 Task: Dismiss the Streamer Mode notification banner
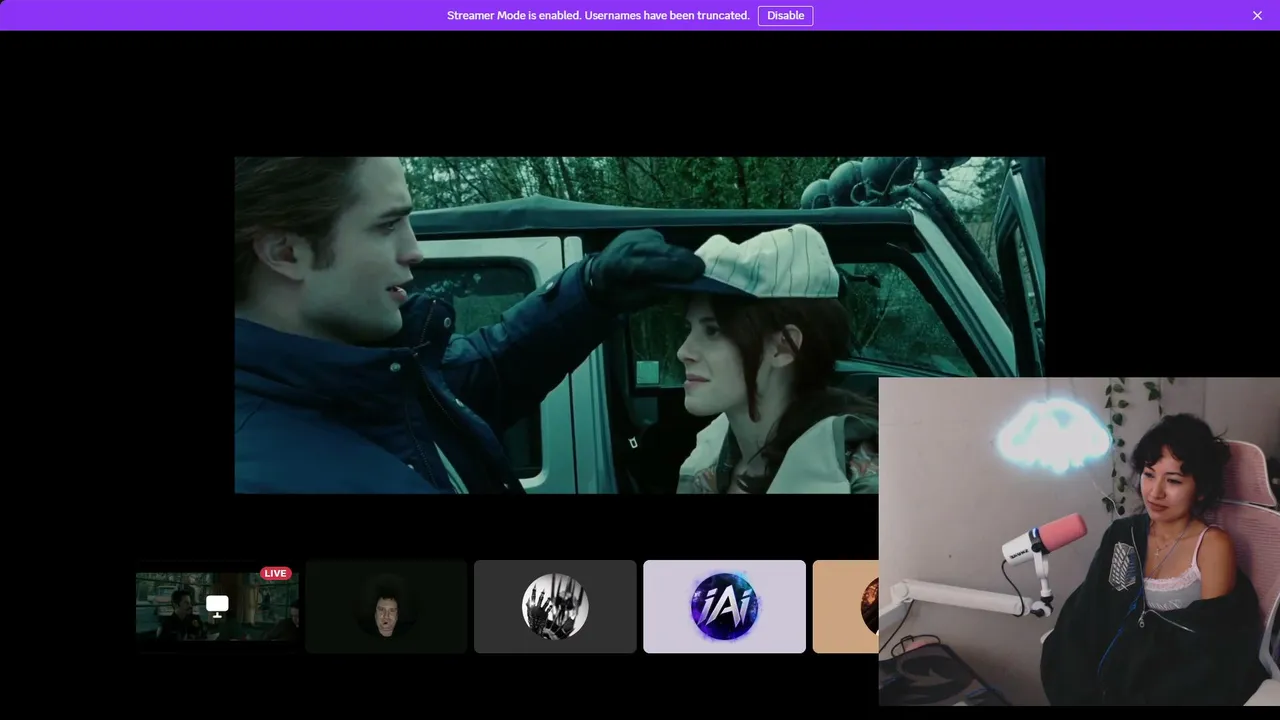[x=1257, y=15]
